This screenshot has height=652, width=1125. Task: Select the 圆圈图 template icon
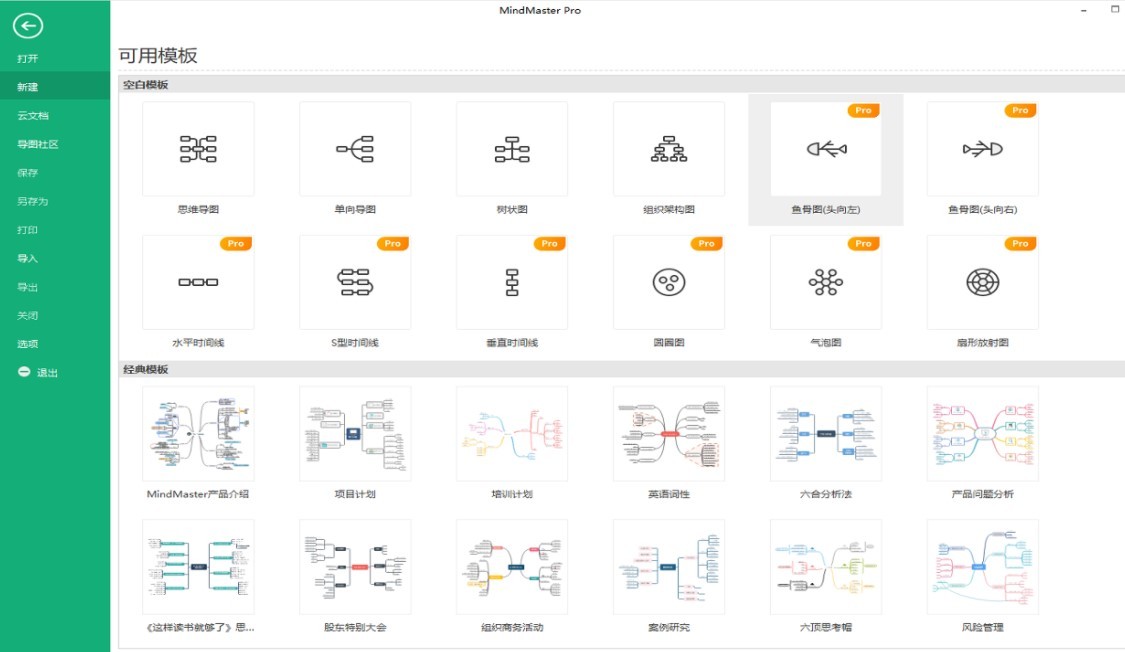click(x=669, y=283)
